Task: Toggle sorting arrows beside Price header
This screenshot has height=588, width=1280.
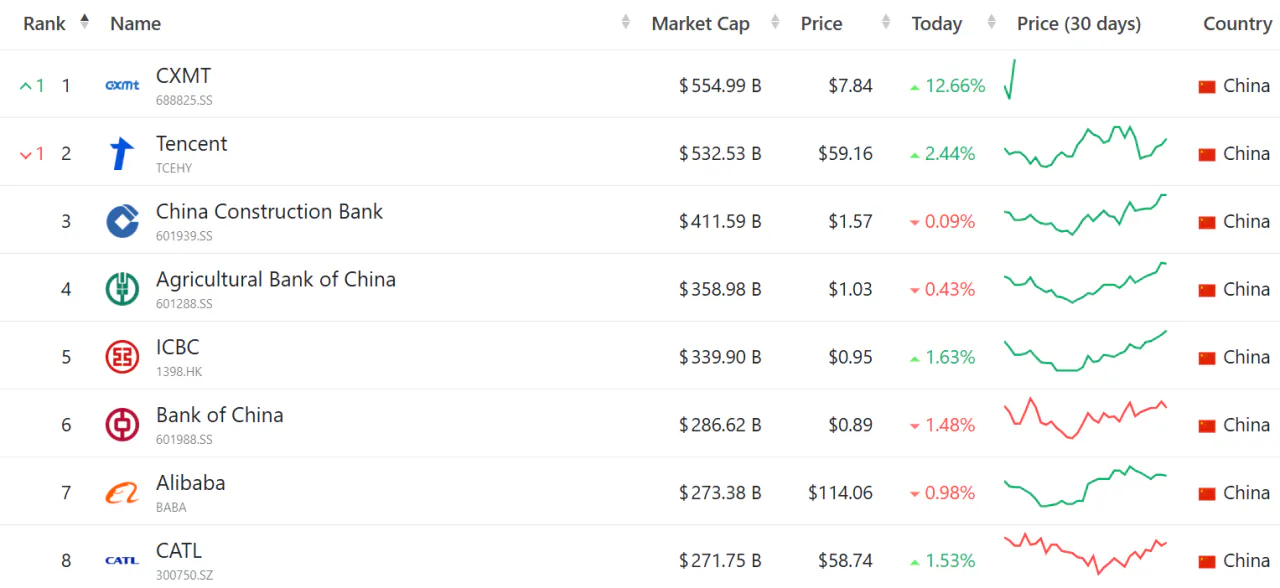Action: pyautogui.click(x=885, y=22)
